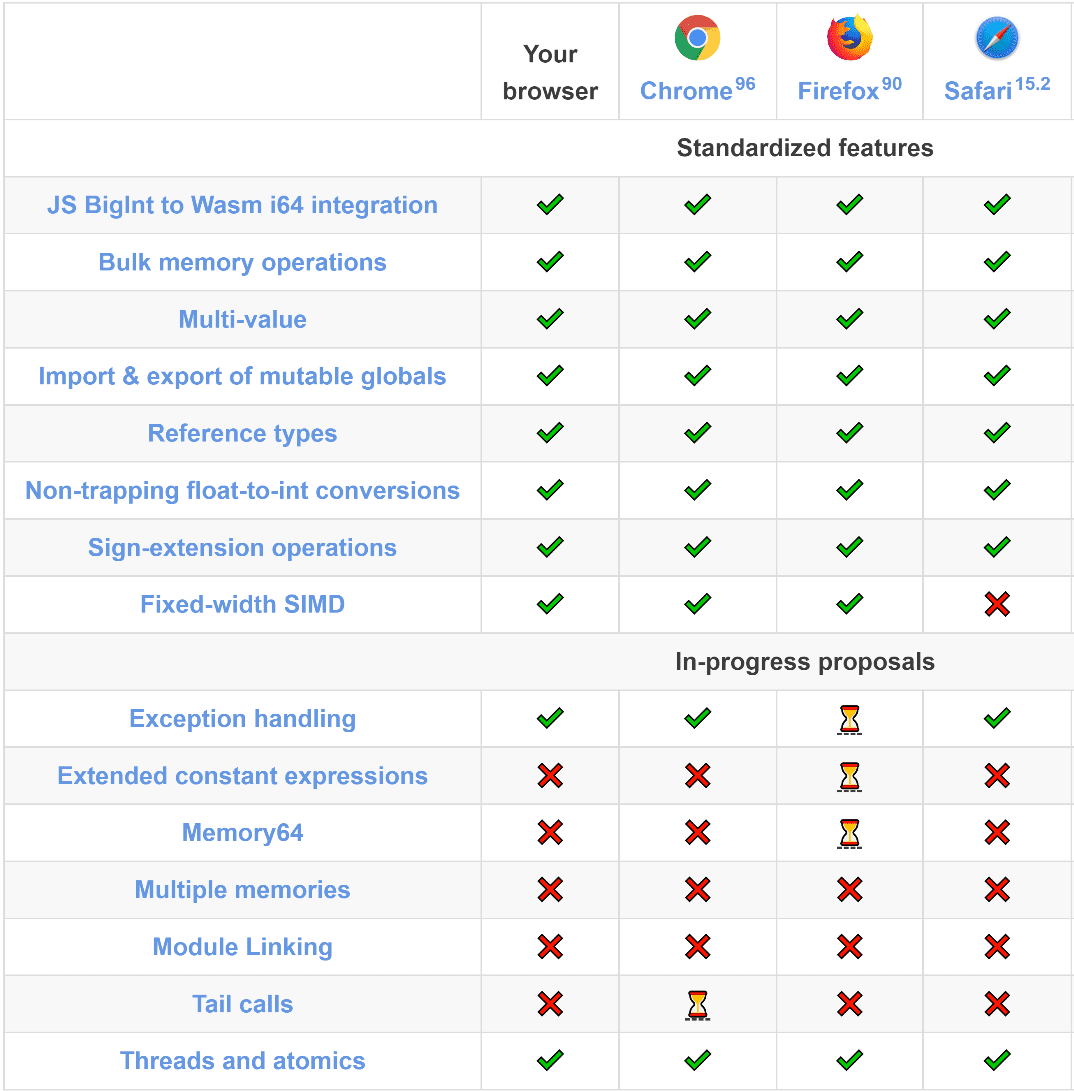Open JS BigInt to Wasm i64 integration link
Screen dimensions: 1074x1091
click(x=242, y=205)
